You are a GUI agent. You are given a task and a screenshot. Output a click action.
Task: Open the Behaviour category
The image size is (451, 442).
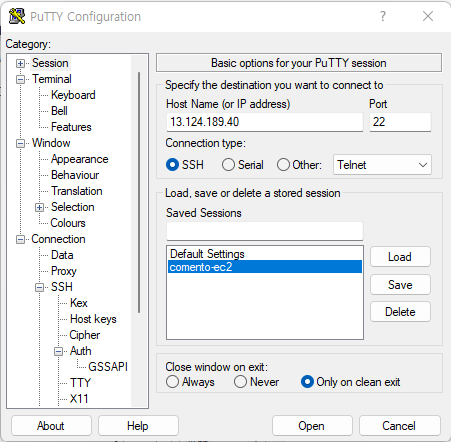coord(75,175)
